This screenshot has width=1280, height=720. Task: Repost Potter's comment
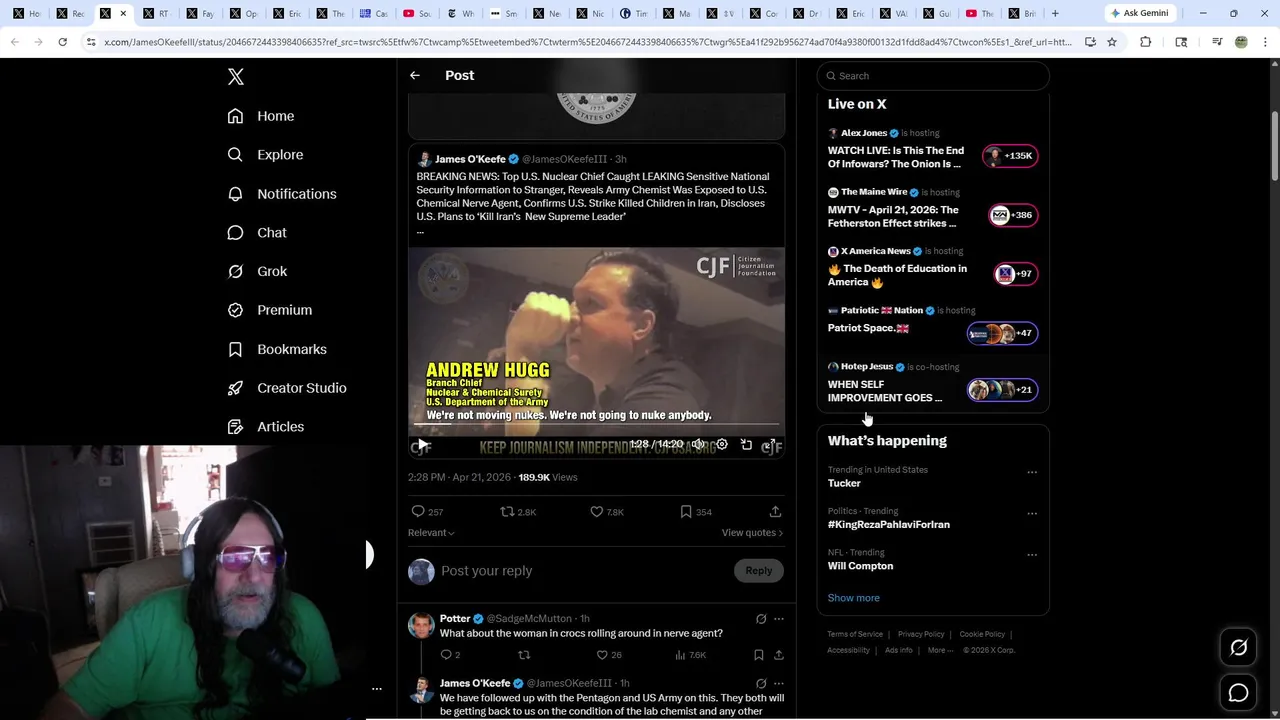click(x=523, y=655)
